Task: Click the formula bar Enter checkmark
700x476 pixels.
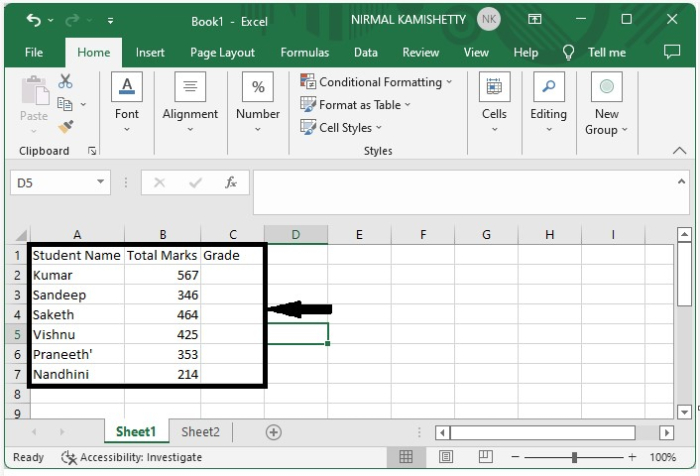Action: (195, 182)
